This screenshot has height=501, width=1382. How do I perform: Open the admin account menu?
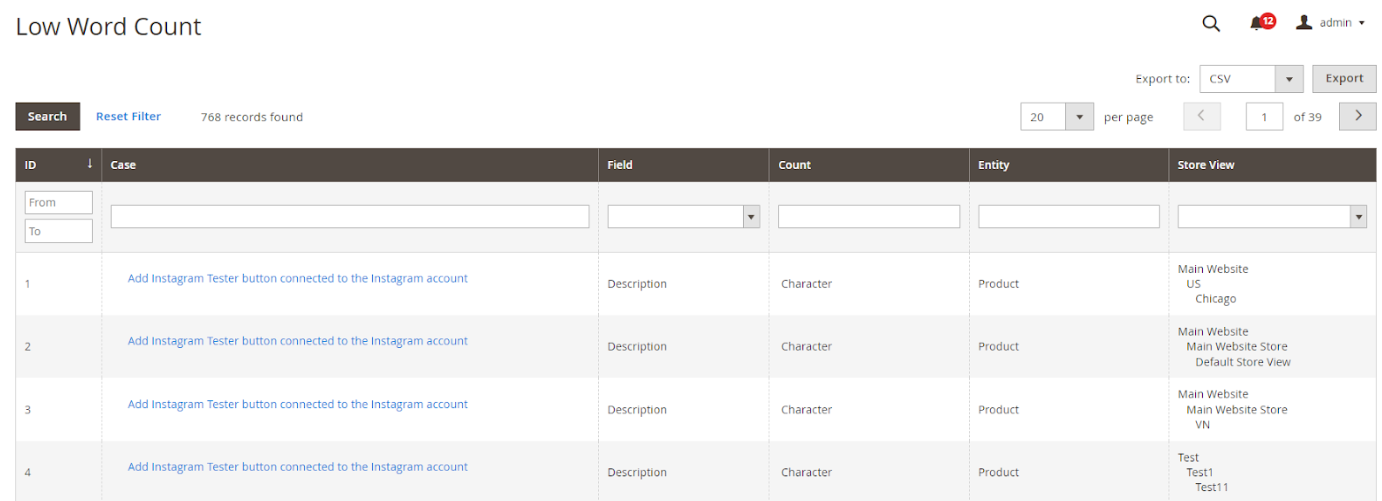point(1330,23)
